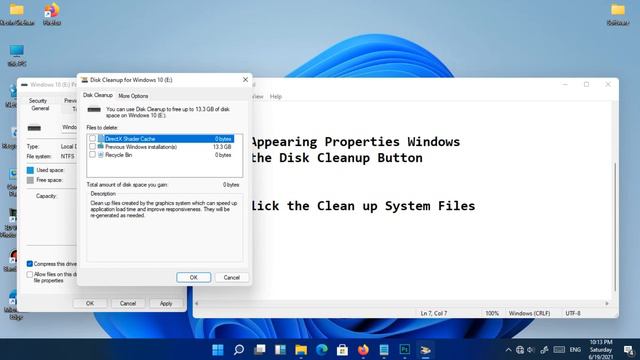Viewport: 640px width, 360px height.
Task: Open the touch keyboard tray icon
Action: point(559,350)
